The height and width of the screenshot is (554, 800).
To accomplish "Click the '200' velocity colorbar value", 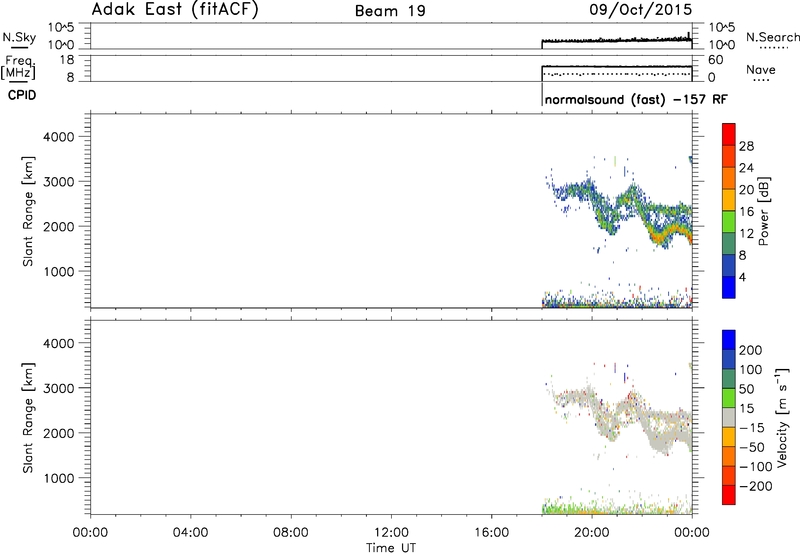I will (x=751, y=350).
